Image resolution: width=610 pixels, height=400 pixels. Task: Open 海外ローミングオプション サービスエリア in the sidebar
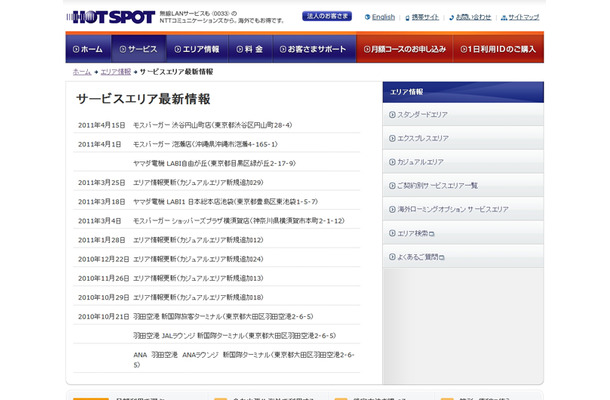click(463, 209)
